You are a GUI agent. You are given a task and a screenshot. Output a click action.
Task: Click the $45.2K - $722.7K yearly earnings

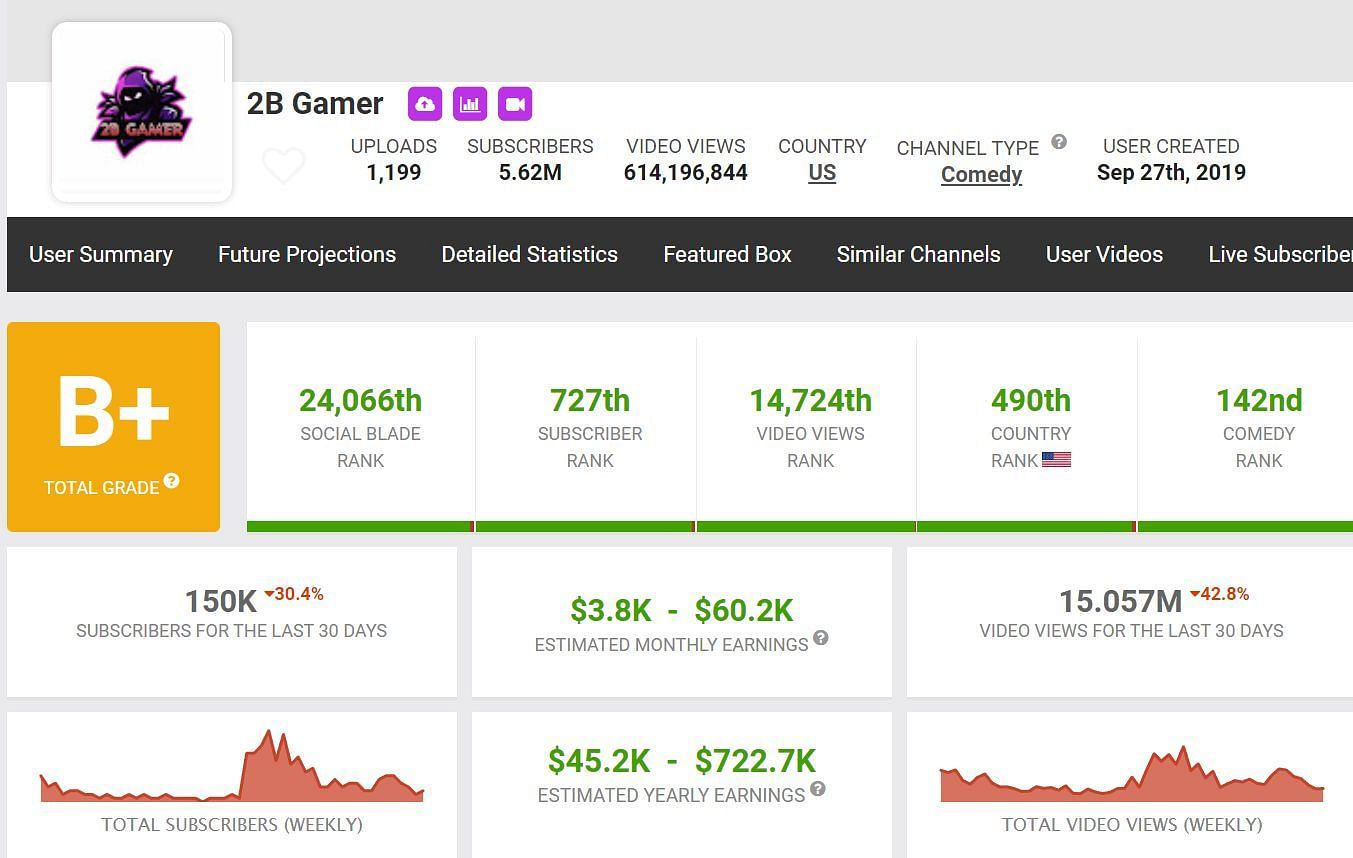pos(682,761)
